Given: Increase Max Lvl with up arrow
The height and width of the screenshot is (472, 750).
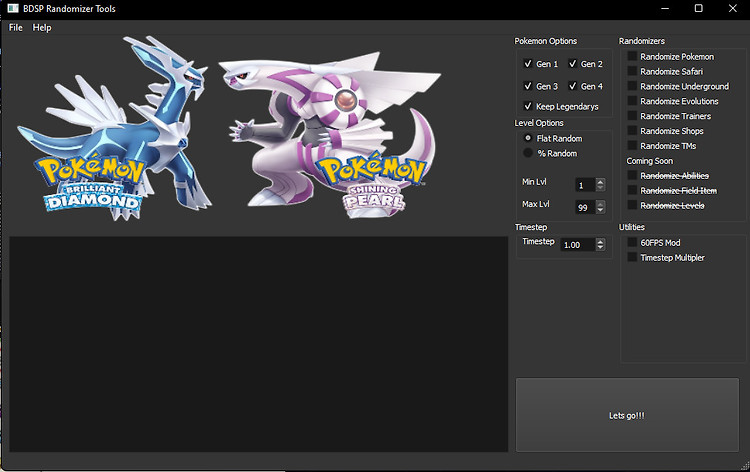Looking at the screenshot, I should coord(601,204).
